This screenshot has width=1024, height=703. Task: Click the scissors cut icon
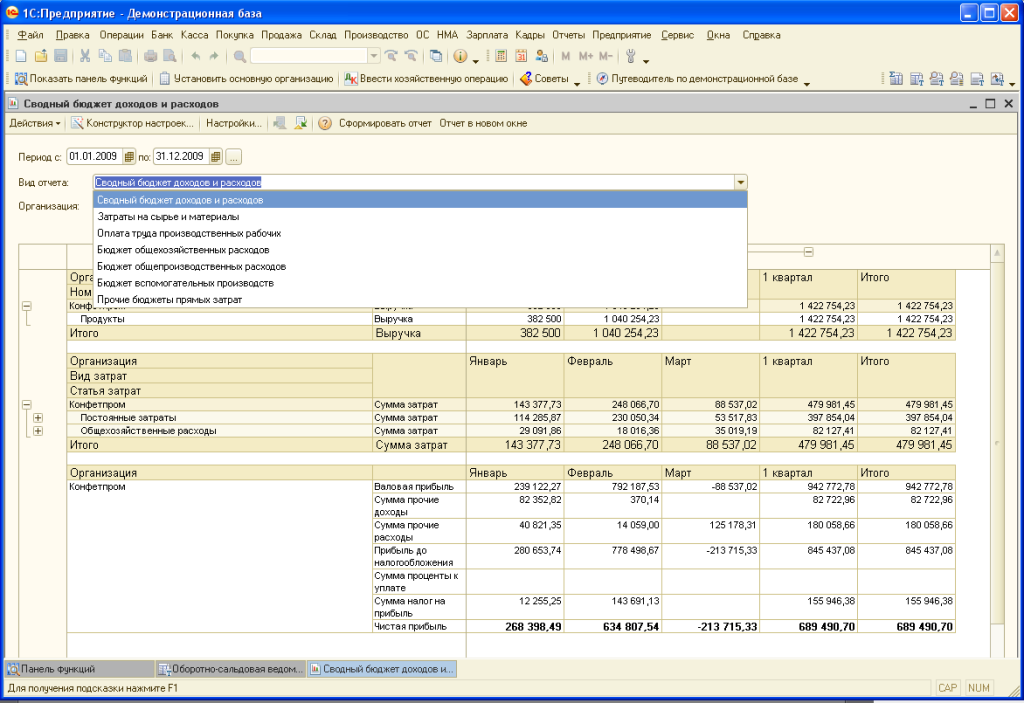coord(85,56)
